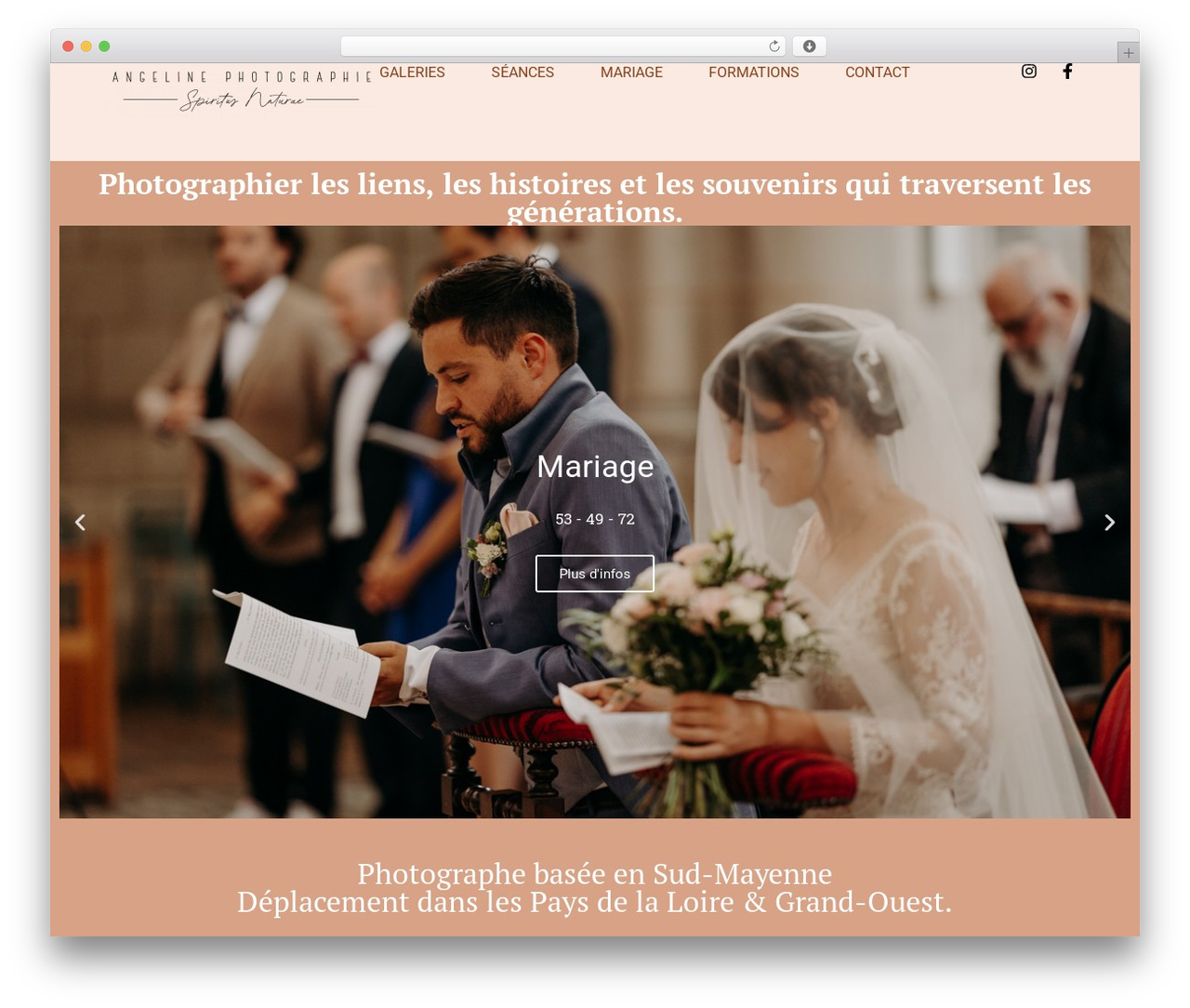
Task: Go to the Séances menu item
Action: pos(522,73)
